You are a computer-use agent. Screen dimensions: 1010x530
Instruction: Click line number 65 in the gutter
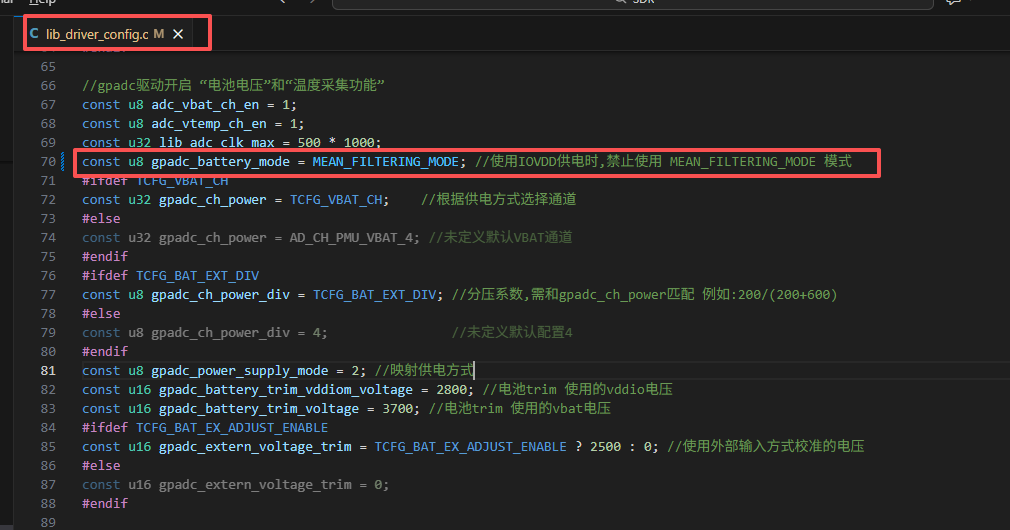point(48,66)
